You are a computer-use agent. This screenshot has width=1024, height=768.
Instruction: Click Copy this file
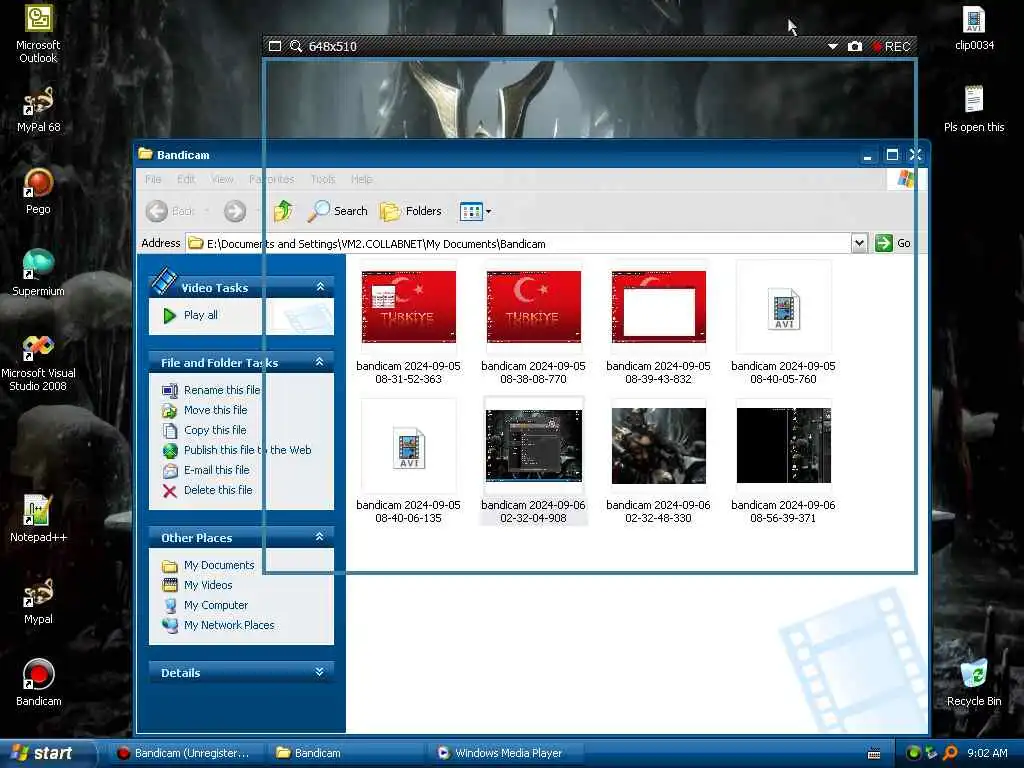(215, 430)
